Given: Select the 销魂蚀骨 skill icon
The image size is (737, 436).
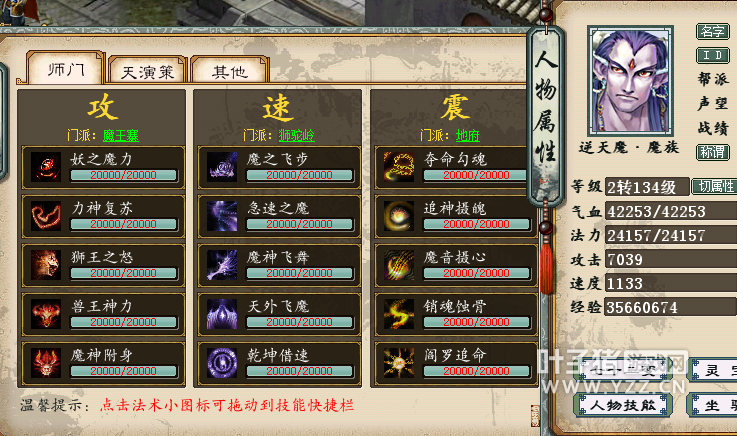Looking at the screenshot, I should [x=399, y=314].
